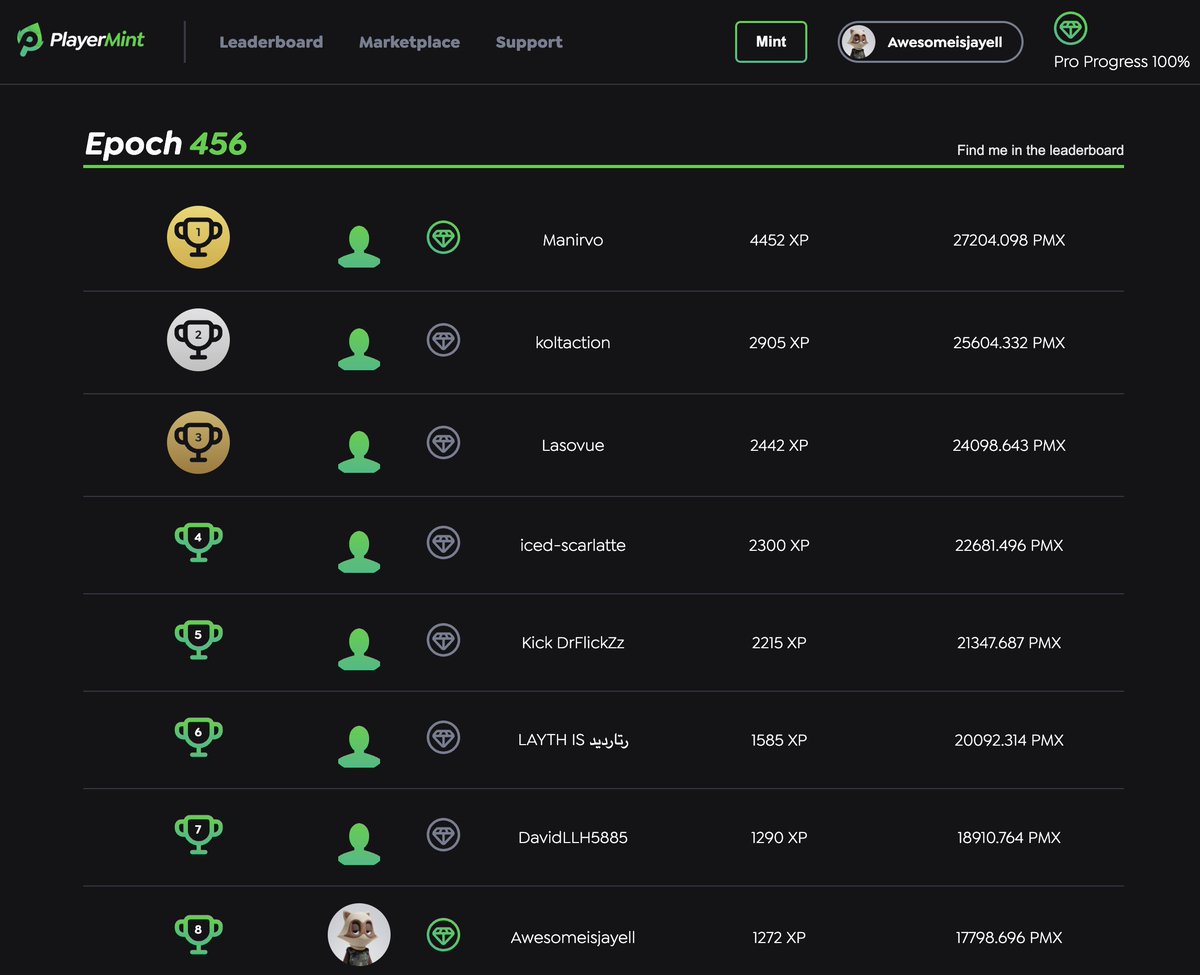Click the 17798.696 PMX amount
Viewport: 1200px width, 975px height.
[1009, 937]
